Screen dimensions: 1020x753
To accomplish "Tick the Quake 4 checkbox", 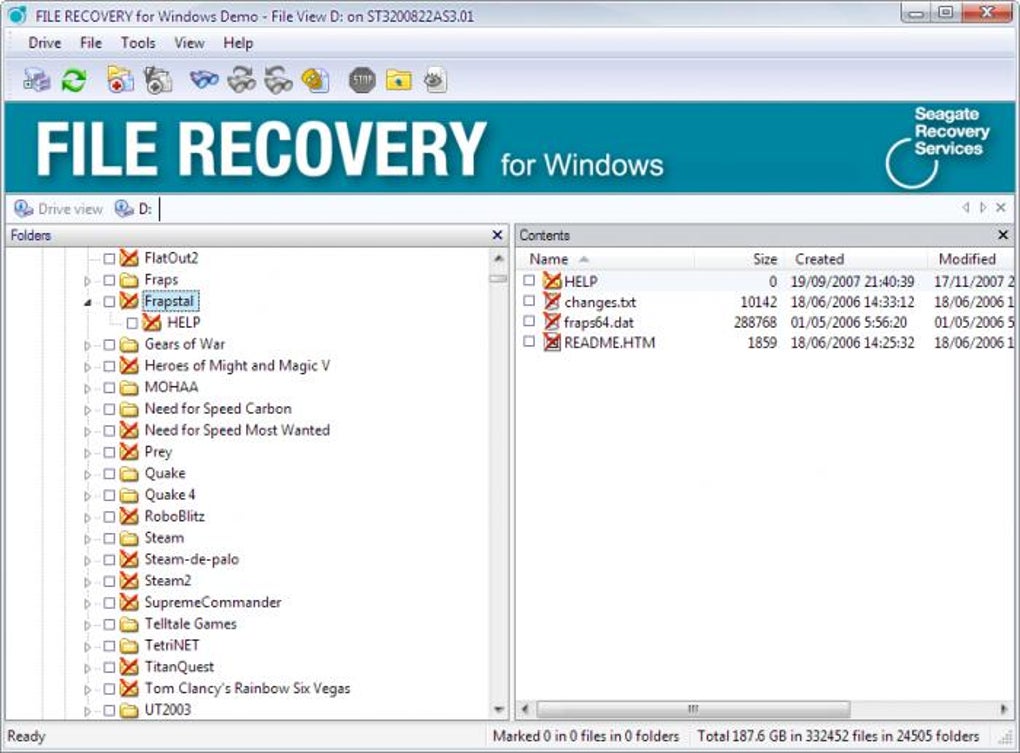I will (109, 495).
